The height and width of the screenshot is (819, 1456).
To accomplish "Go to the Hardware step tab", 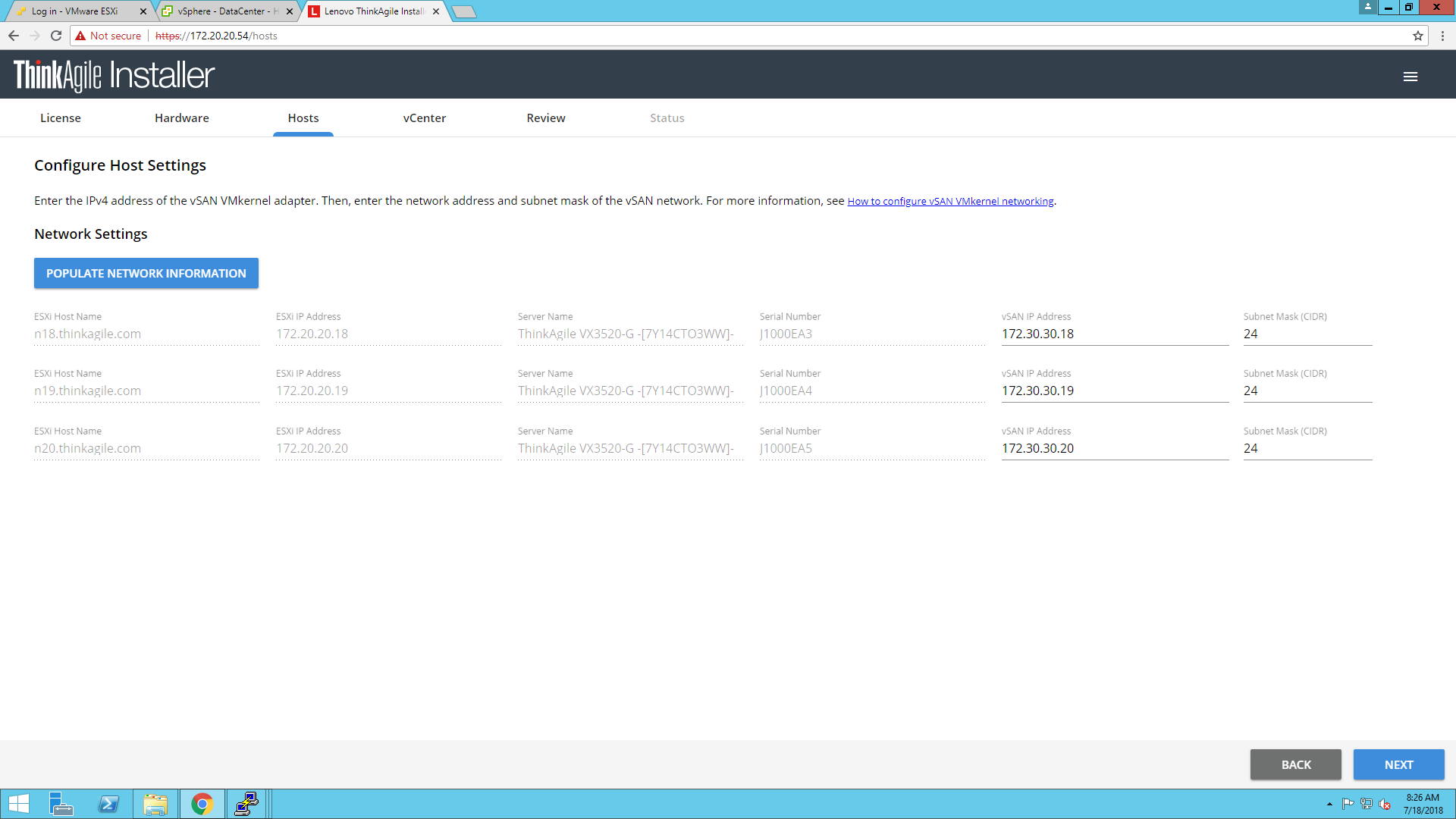I will 181,118.
